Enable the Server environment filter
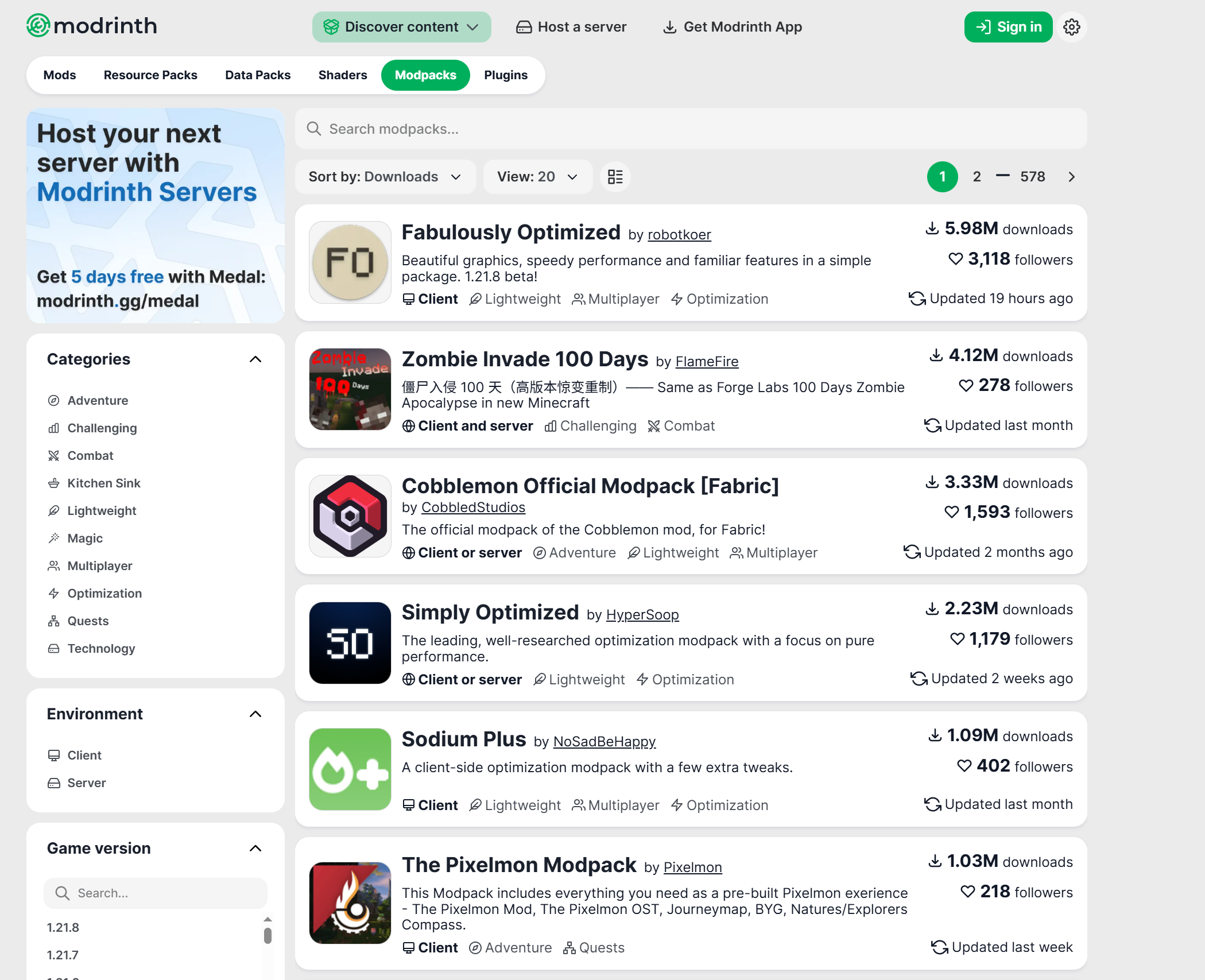The width and height of the screenshot is (1205, 980). (x=77, y=783)
